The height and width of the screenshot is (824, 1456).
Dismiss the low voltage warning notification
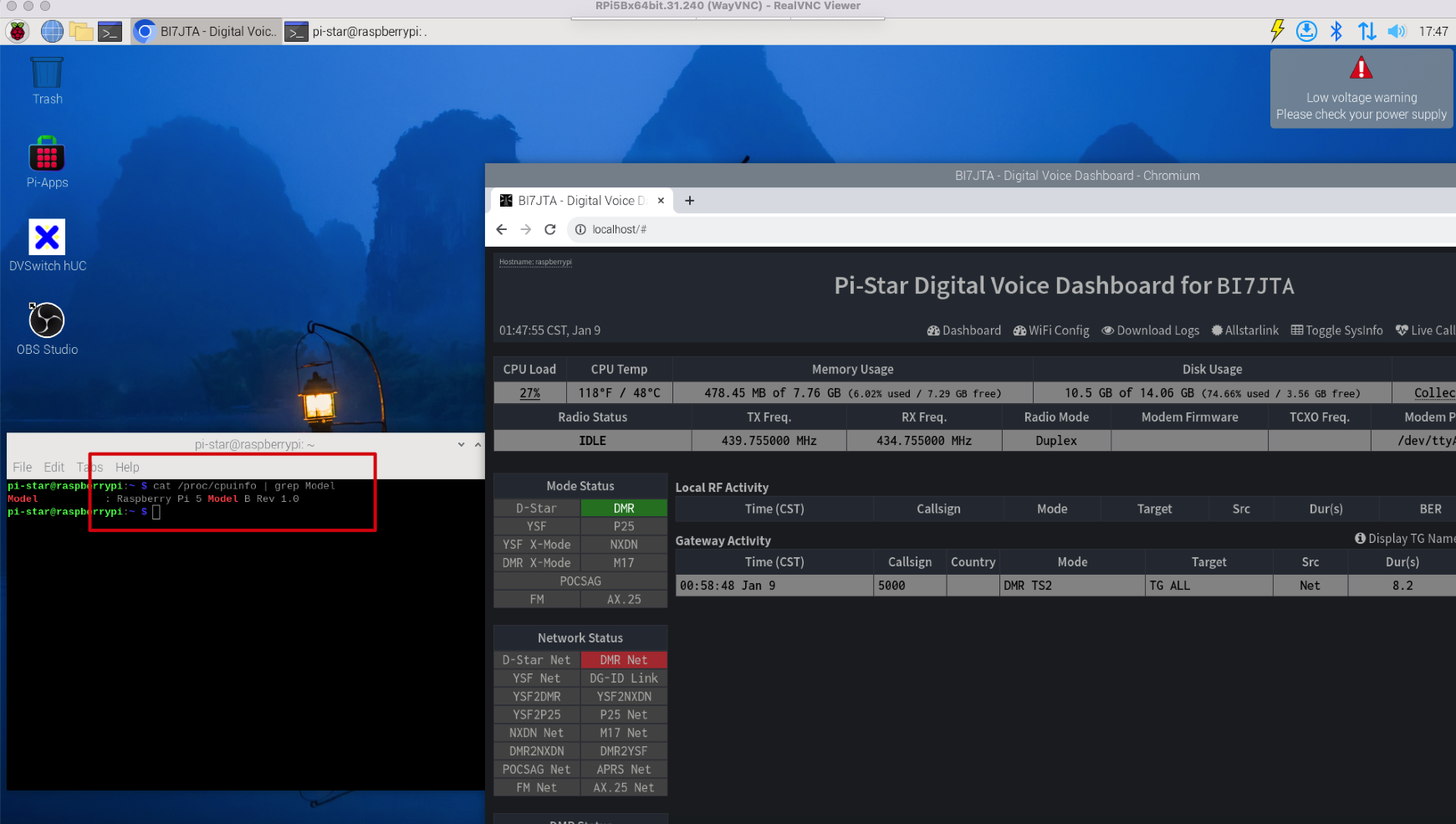tap(1361, 88)
